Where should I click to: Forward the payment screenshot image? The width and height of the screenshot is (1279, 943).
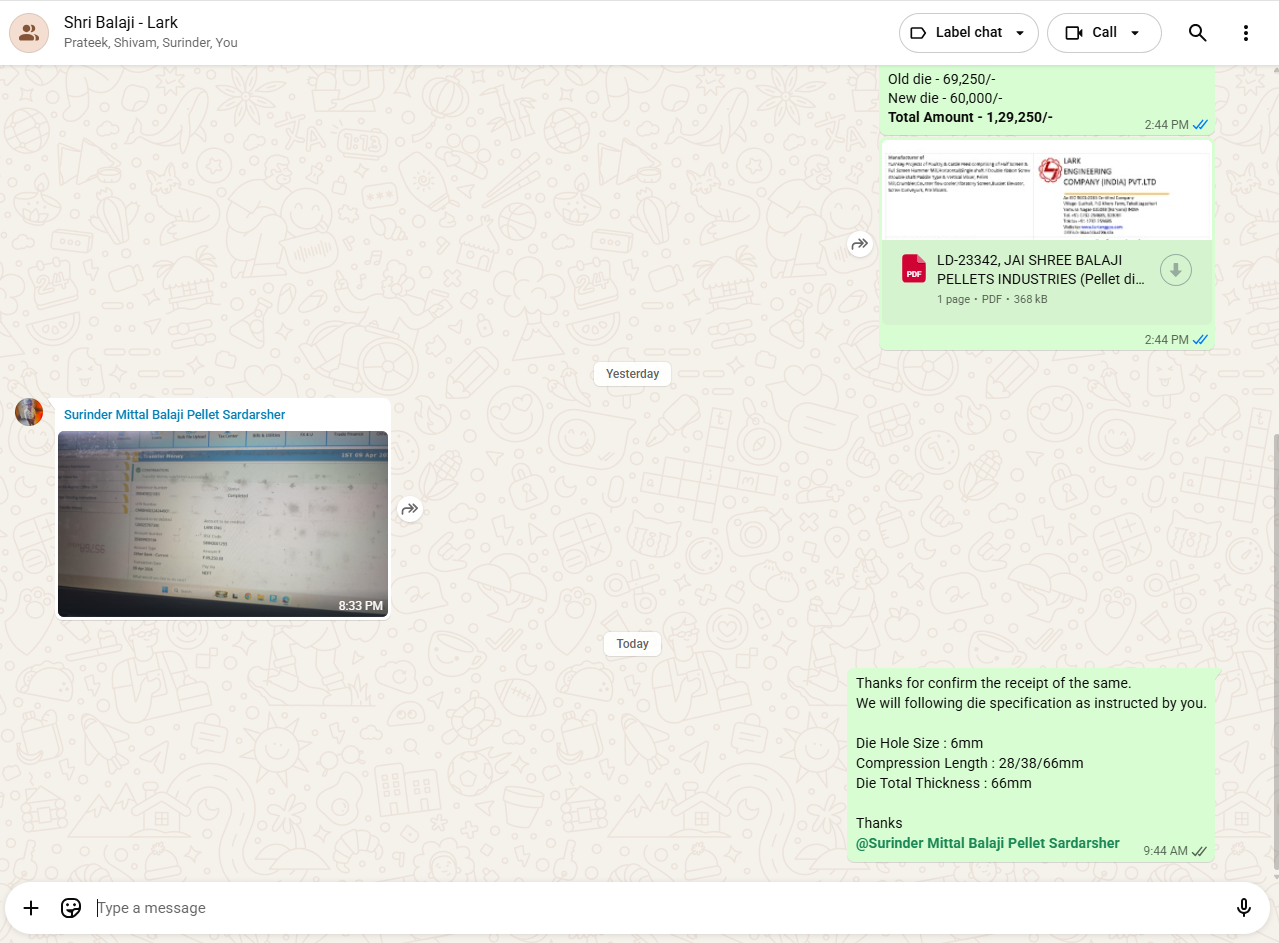[x=410, y=510]
